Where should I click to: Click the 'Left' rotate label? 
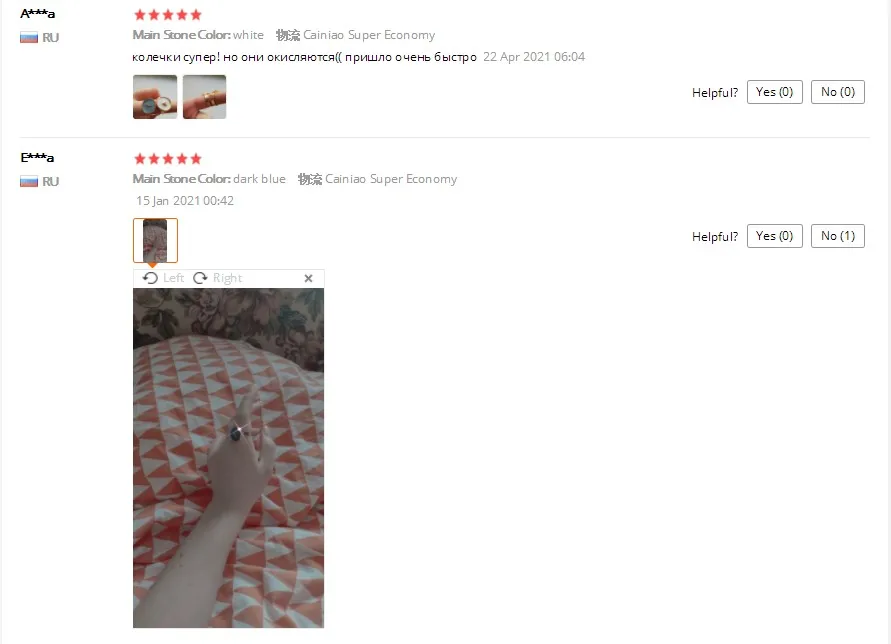(x=173, y=278)
